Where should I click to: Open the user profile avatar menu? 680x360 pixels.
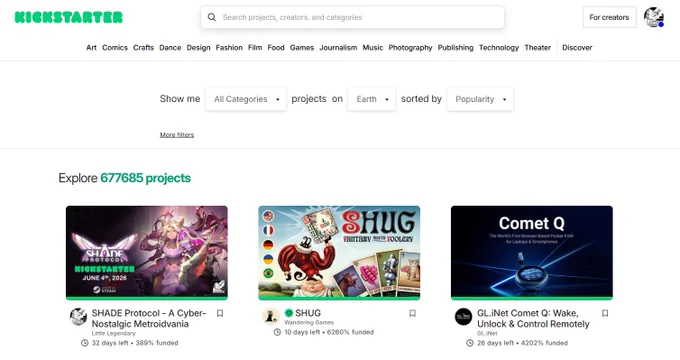tap(654, 17)
